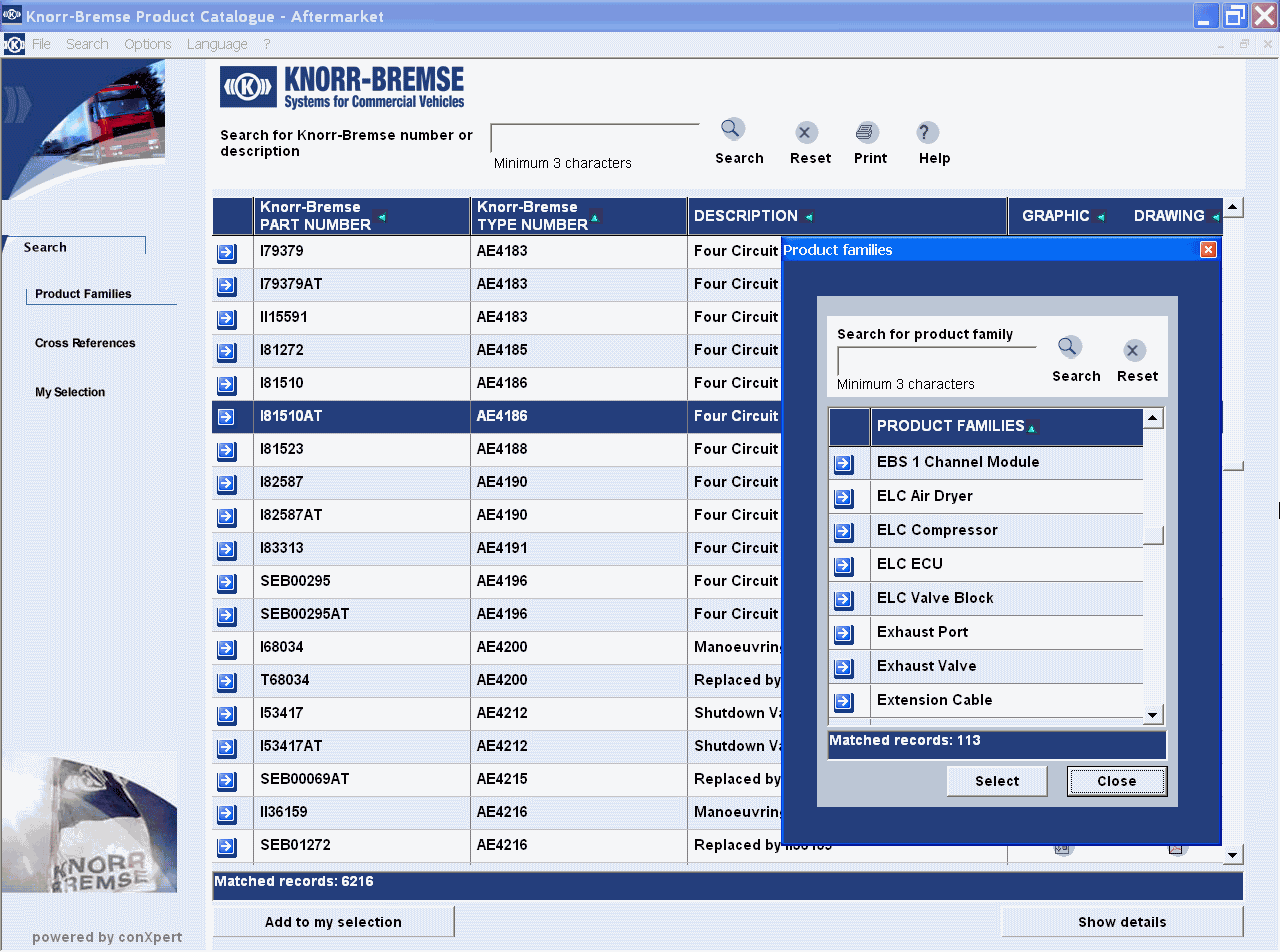This screenshot has width=1280, height=952.
Task: Click the Help question mark icon
Action: point(928,132)
